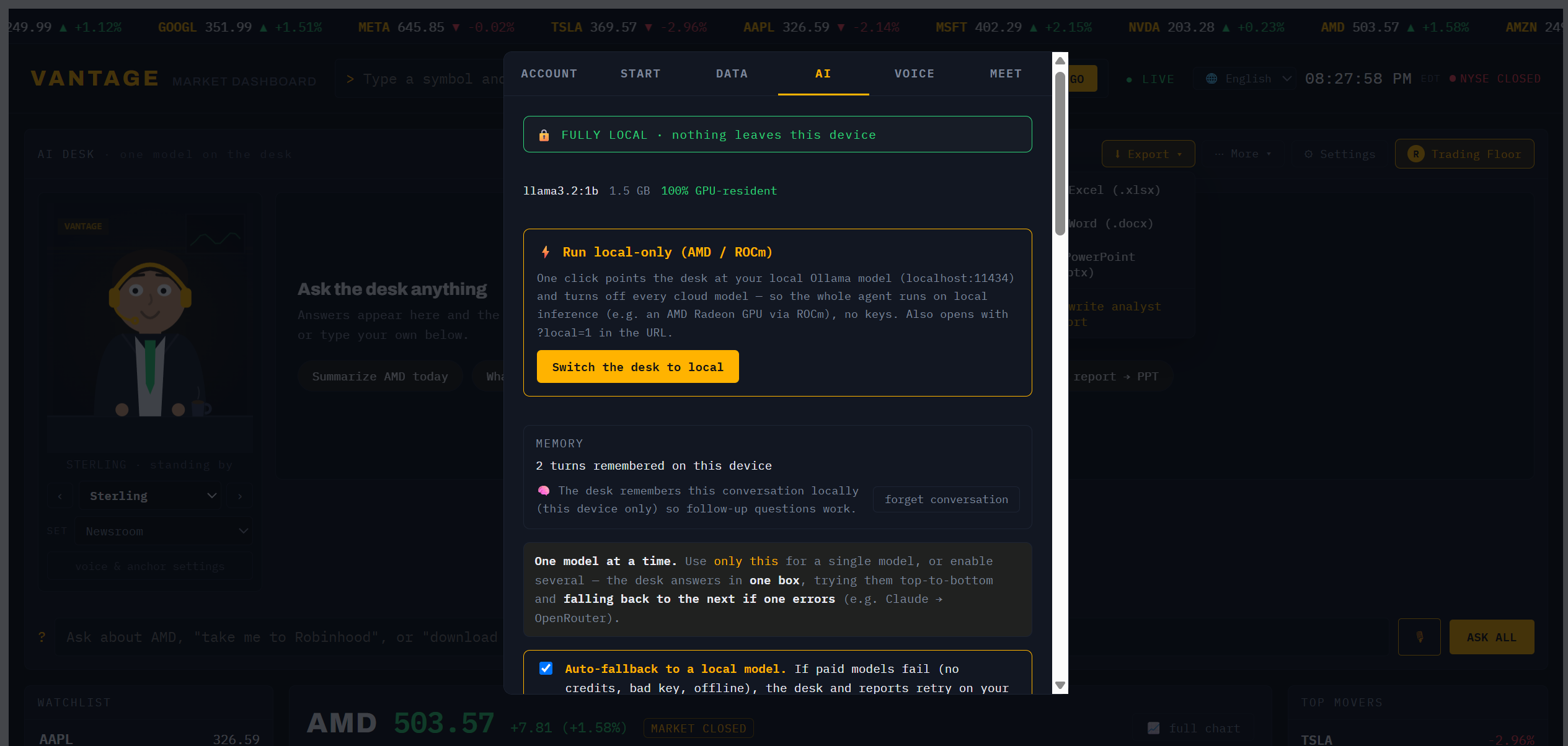The height and width of the screenshot is (746, 1568).
Task: Click the META 645.85 ticker entry
Action: [x=436, y=27]
